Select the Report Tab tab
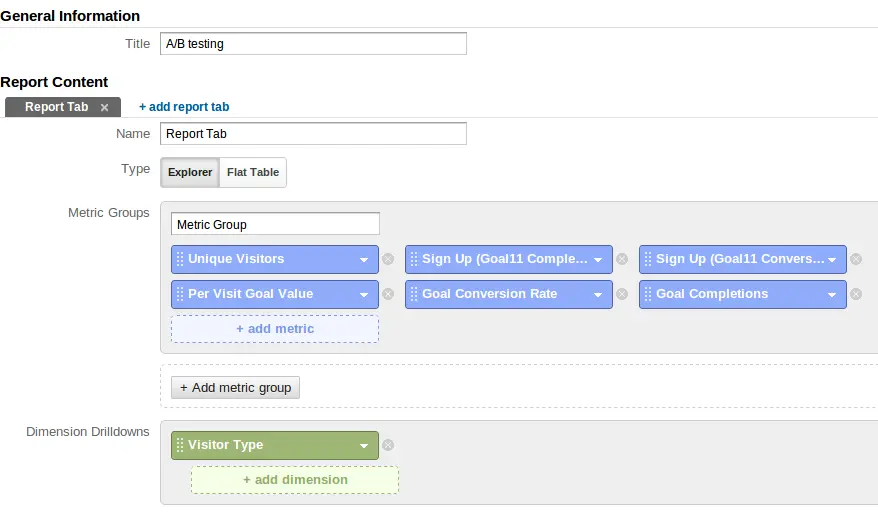This screenshot has width=878, height=514. (x=56, y=107)
